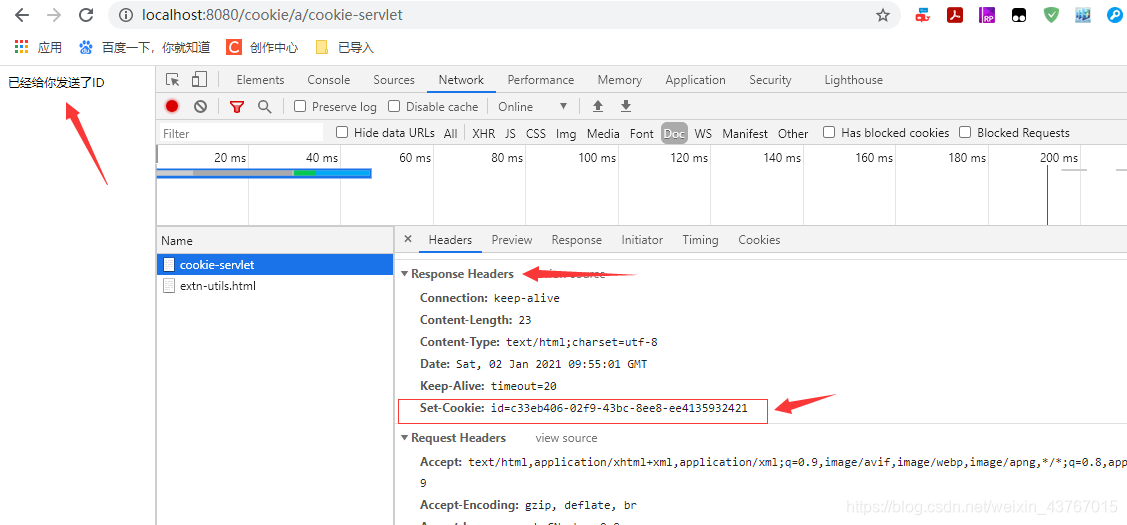1127x525 pixels.
Task: Switch to the Elements tab
Action: click(x=260, y=80)
